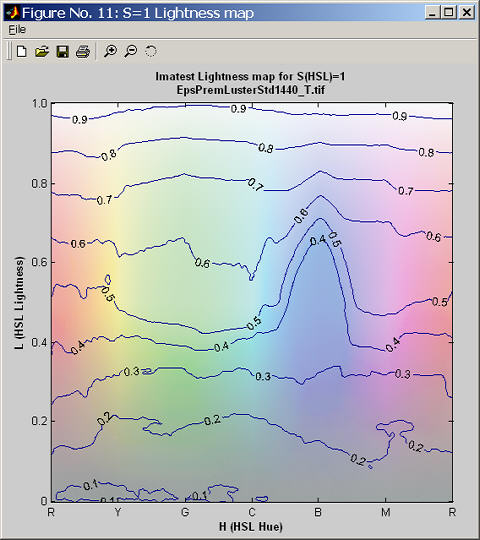Maximize the Figure No. 11 window
The image size is (480, 540).
coord(449,13)
